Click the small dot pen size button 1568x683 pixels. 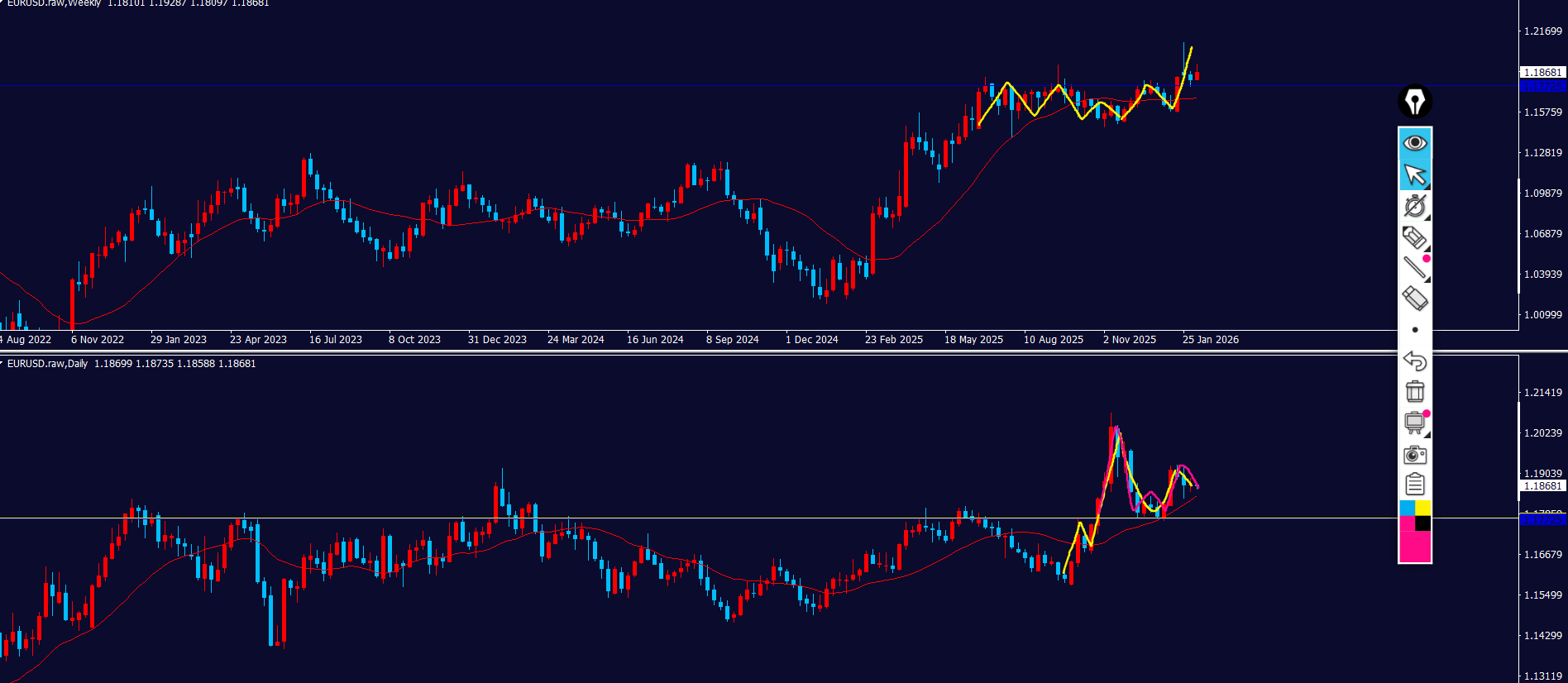[1414, 330]
